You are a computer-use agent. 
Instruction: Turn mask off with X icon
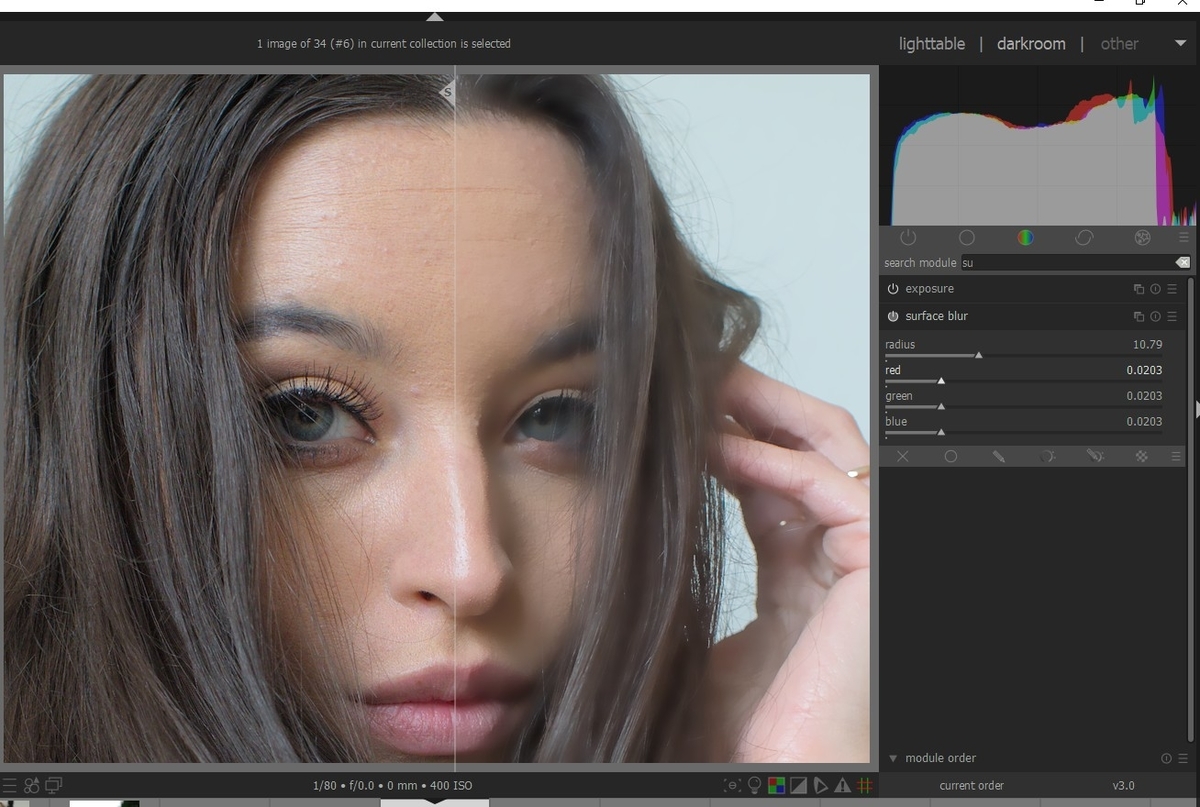click(x=903, y=456)
